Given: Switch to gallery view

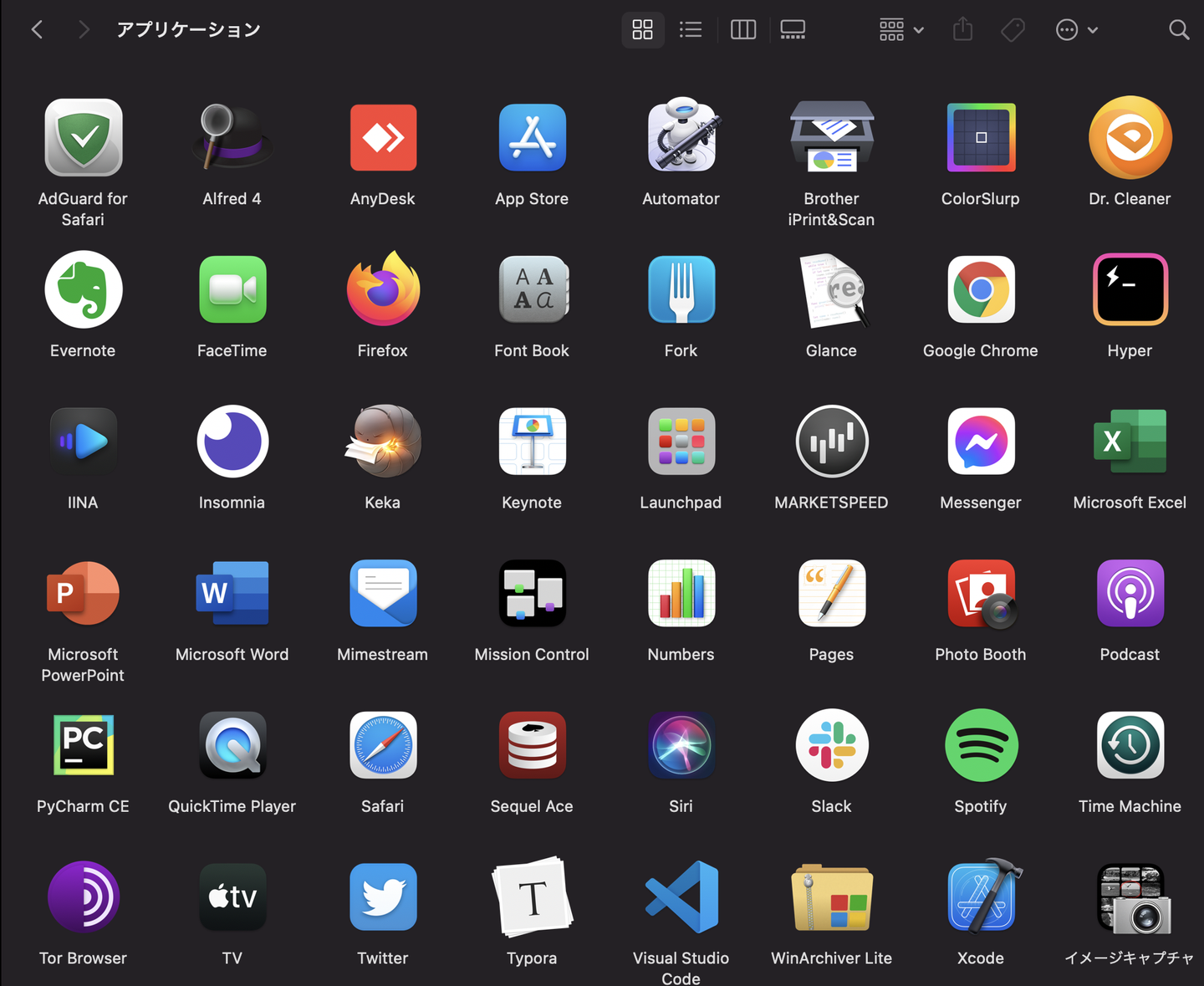Looking at the screenshot, I should pos(793,30).
